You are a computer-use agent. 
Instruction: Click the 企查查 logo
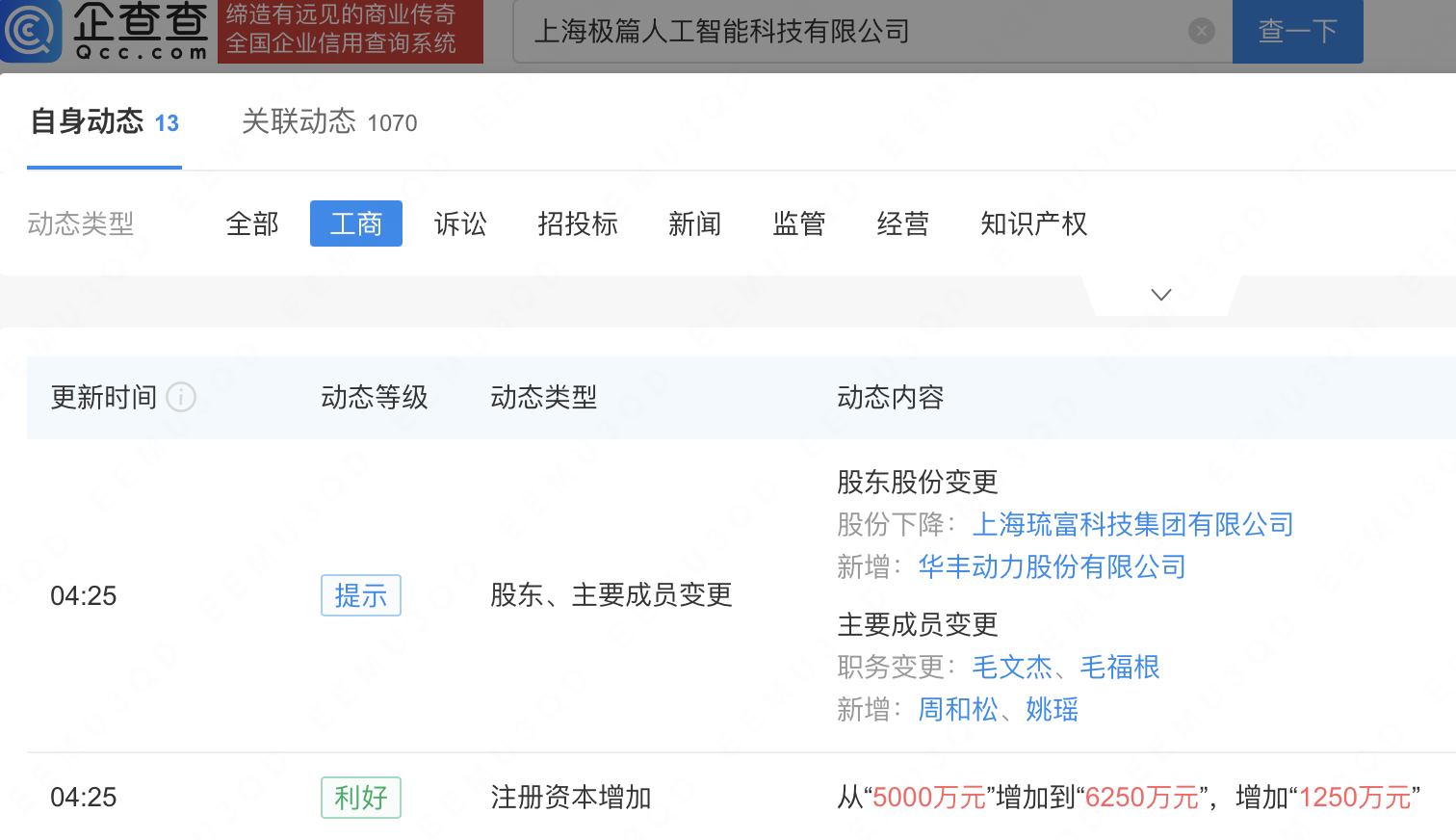pos(111,31)
